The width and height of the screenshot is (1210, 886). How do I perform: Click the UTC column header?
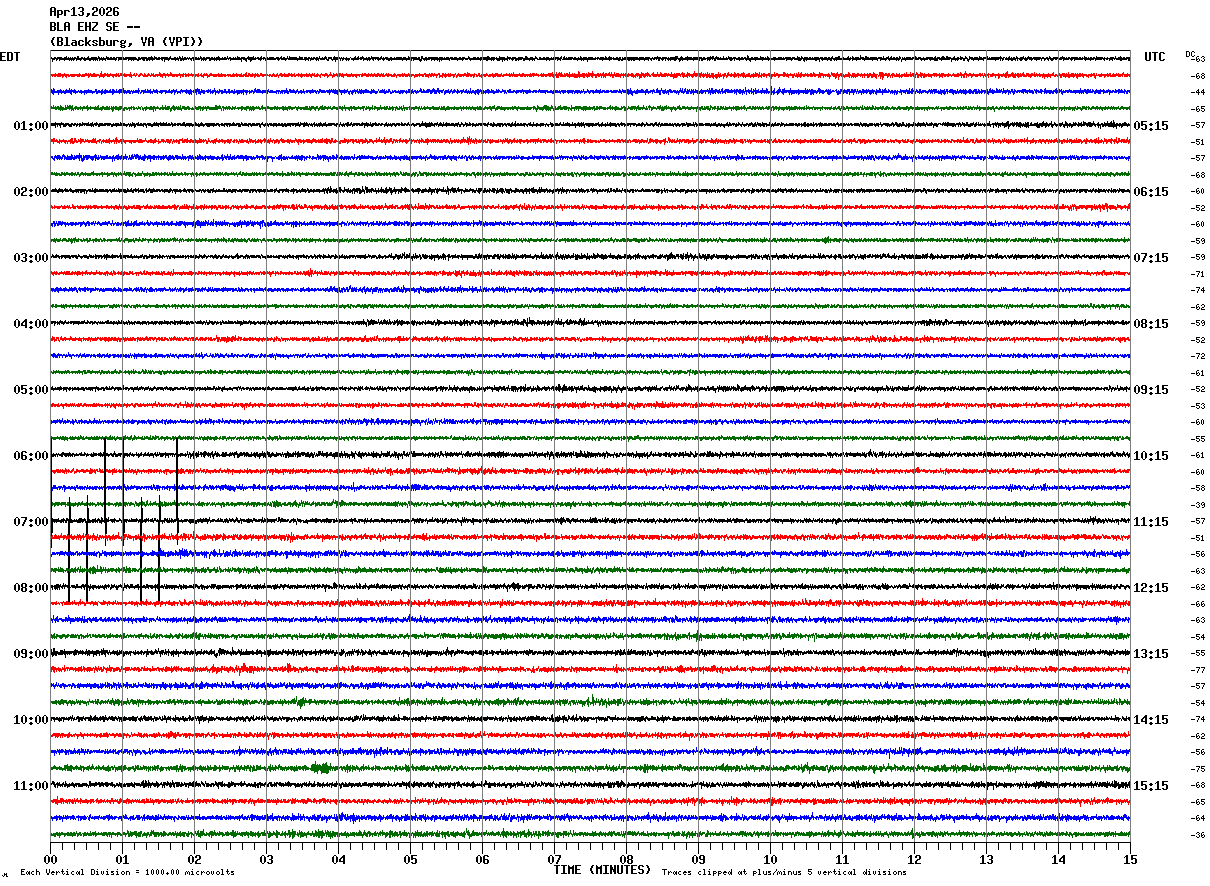click(x=1155, y=57)
